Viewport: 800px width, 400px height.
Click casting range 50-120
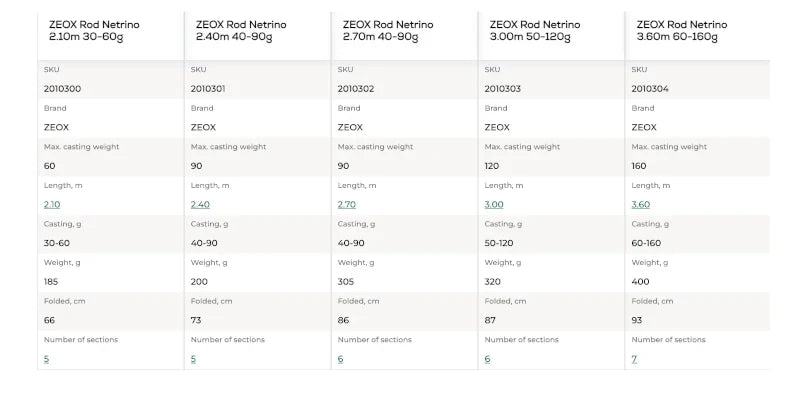(x=499, y=243)
